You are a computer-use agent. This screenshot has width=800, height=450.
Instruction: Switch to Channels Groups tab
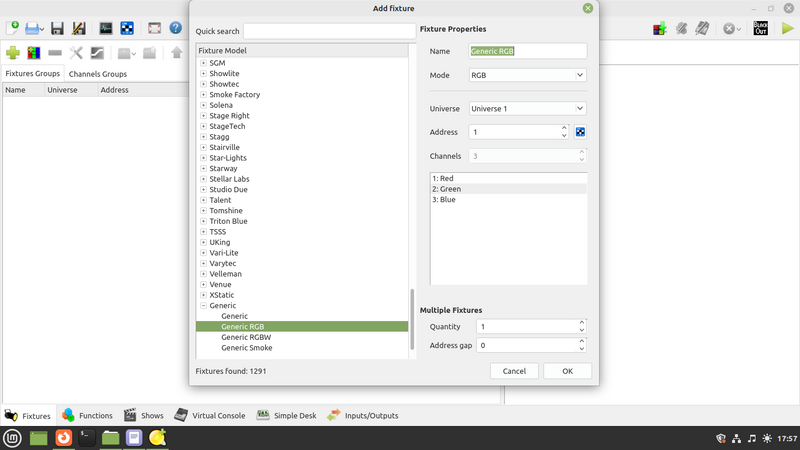pyautogui.click(x=98, y=74)
